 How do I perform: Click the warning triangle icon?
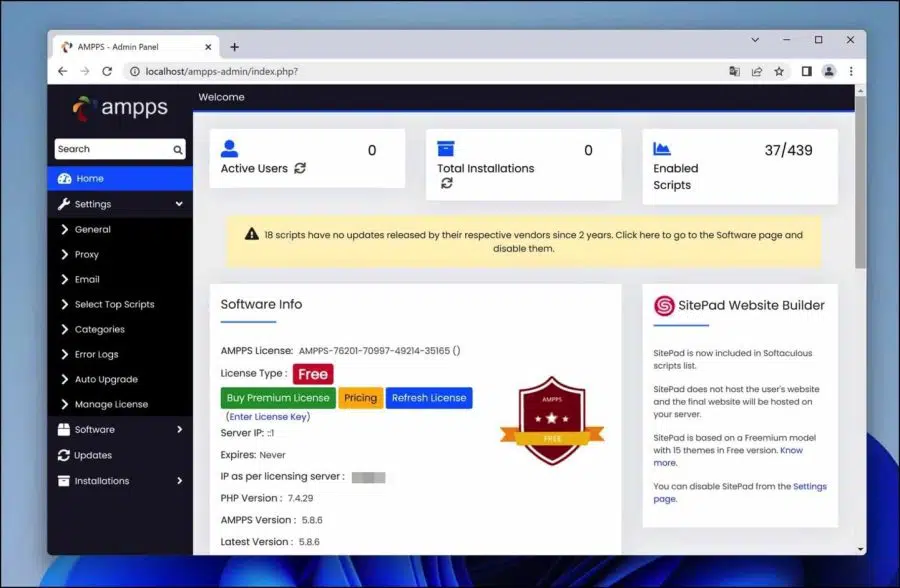[251, 234]
